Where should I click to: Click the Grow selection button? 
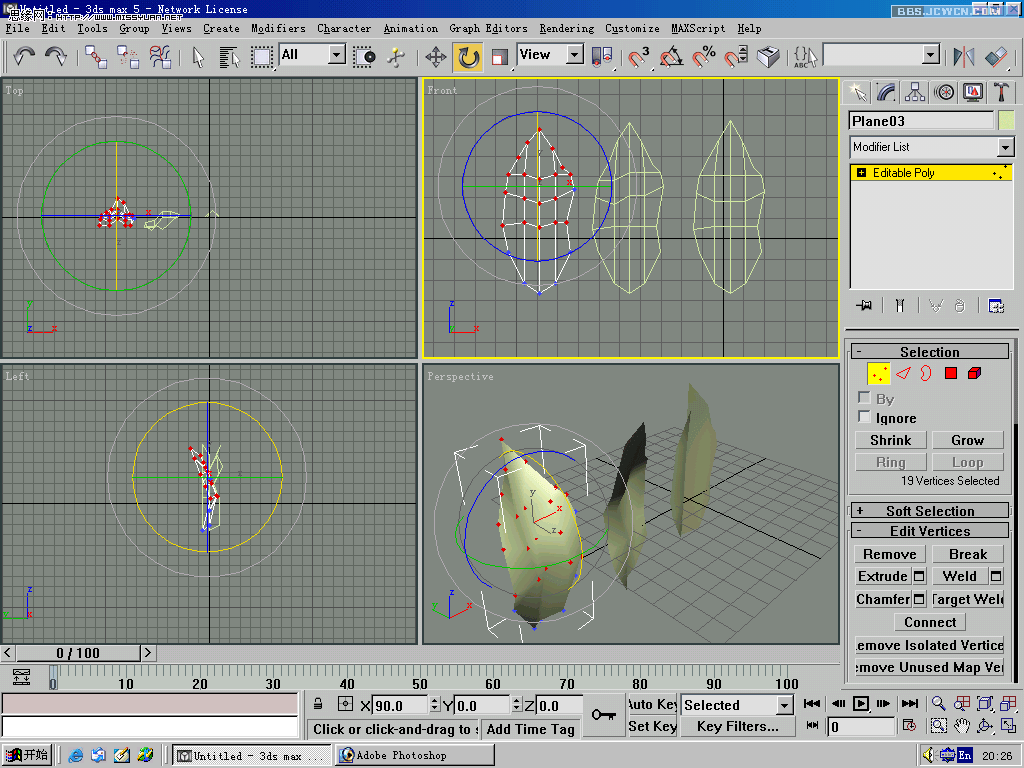click(967, 440)
